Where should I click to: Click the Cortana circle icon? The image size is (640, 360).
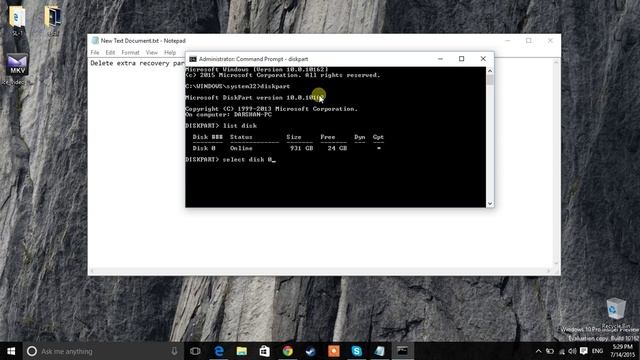(x=31, y=351)
